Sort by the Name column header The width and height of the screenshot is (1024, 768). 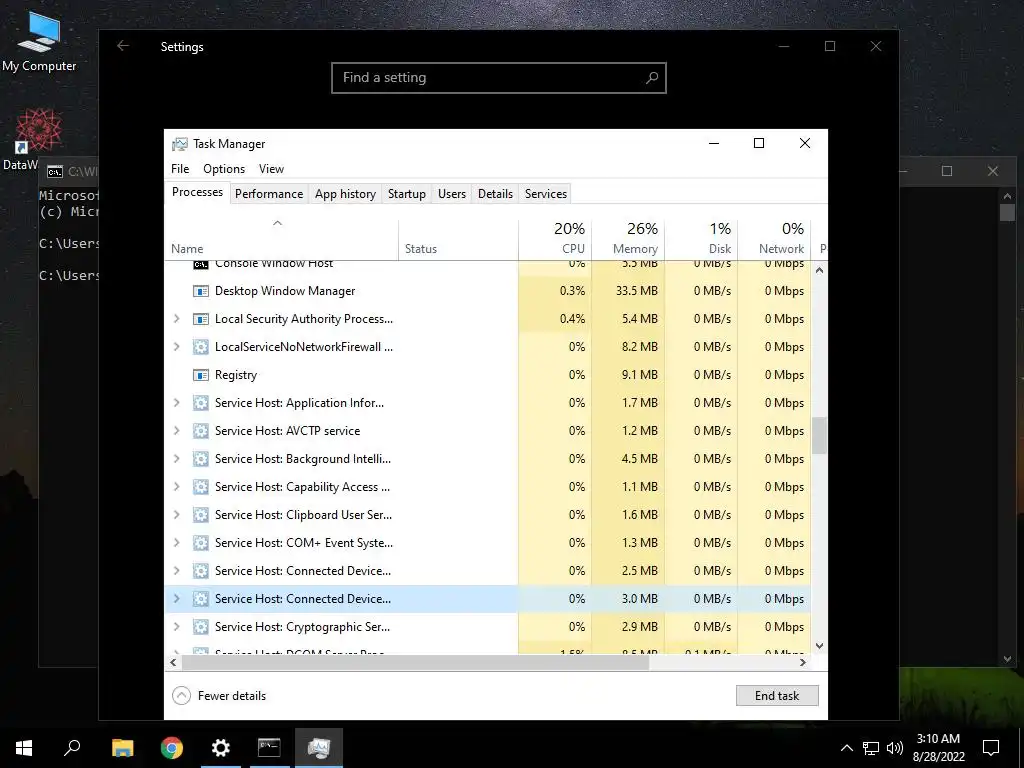point(281,238)
